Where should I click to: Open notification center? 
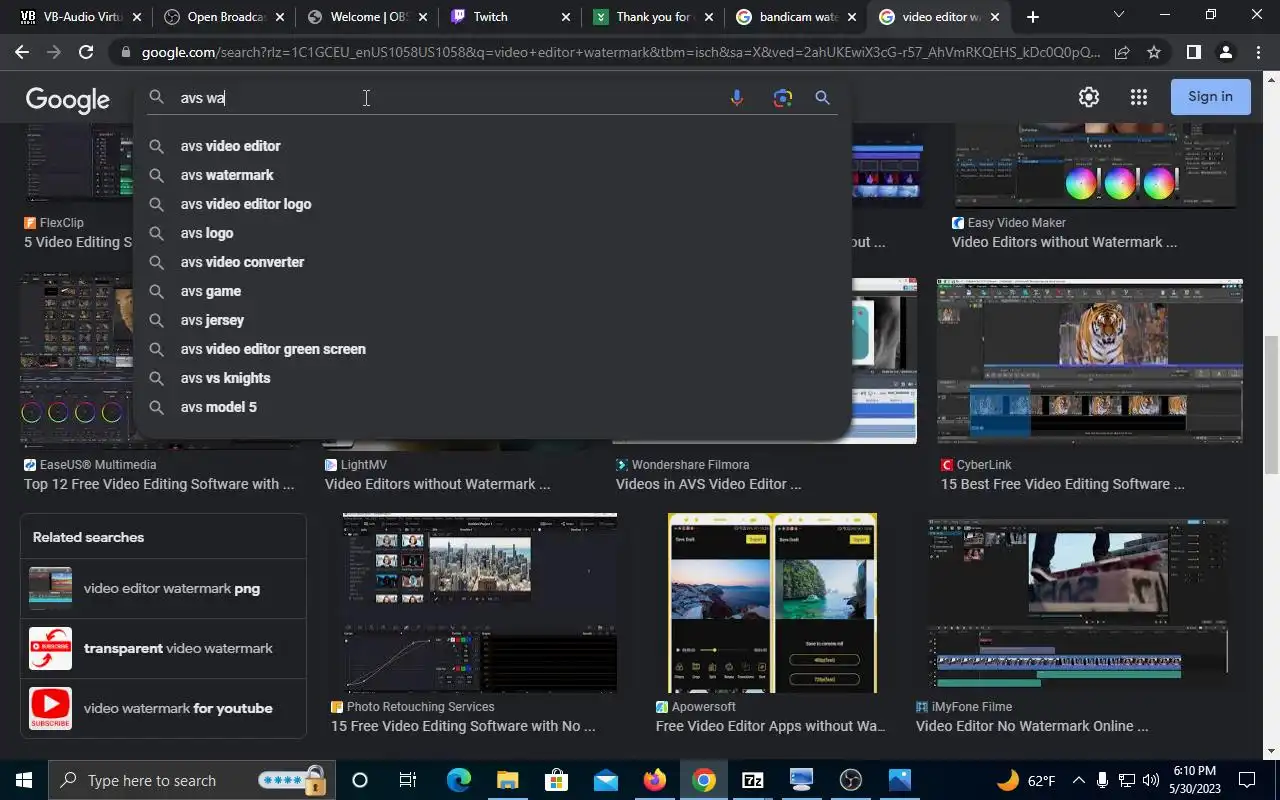(1247, 780)
